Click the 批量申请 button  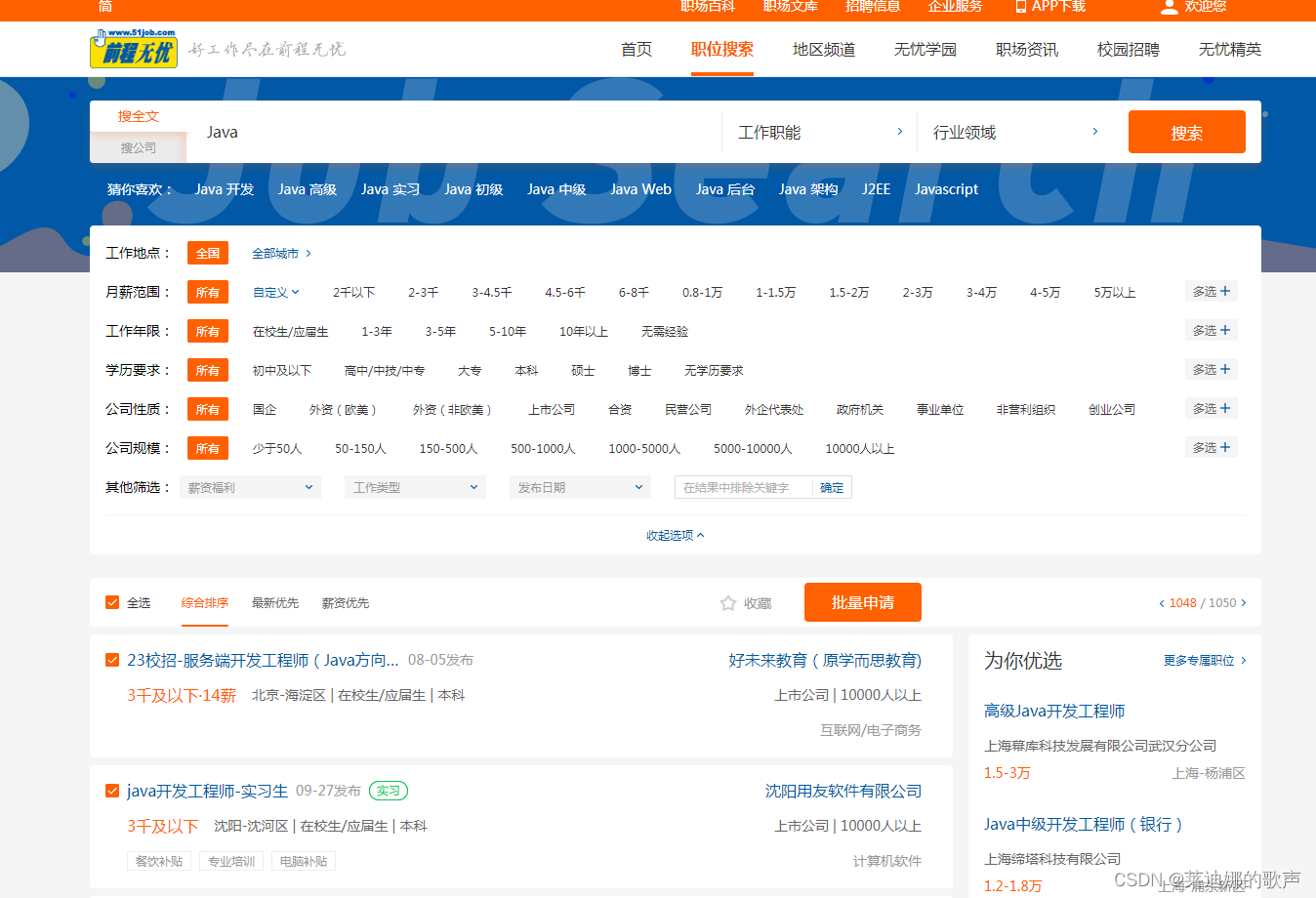(x=863, y=602)
